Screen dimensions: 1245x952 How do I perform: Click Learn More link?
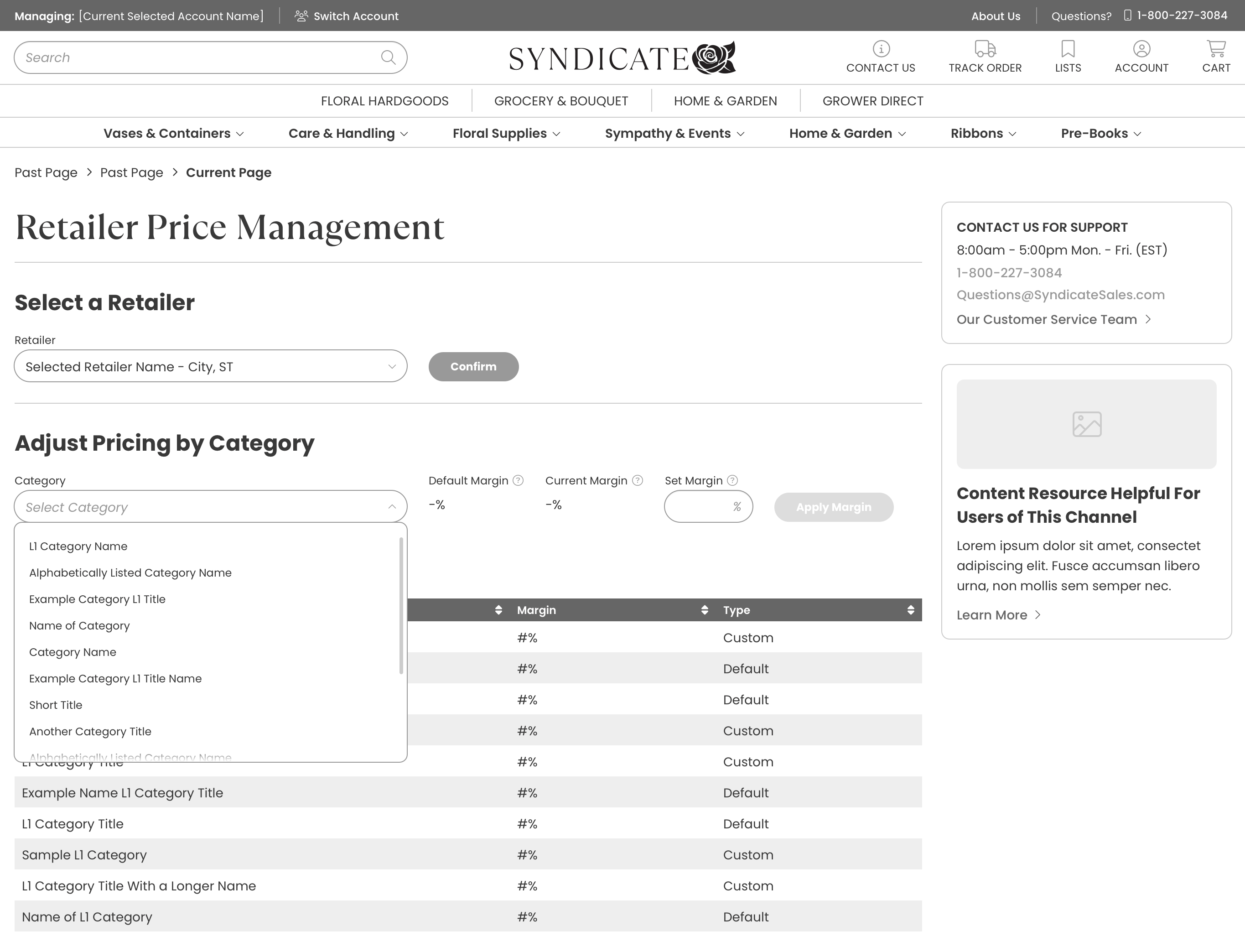[992, 615]
